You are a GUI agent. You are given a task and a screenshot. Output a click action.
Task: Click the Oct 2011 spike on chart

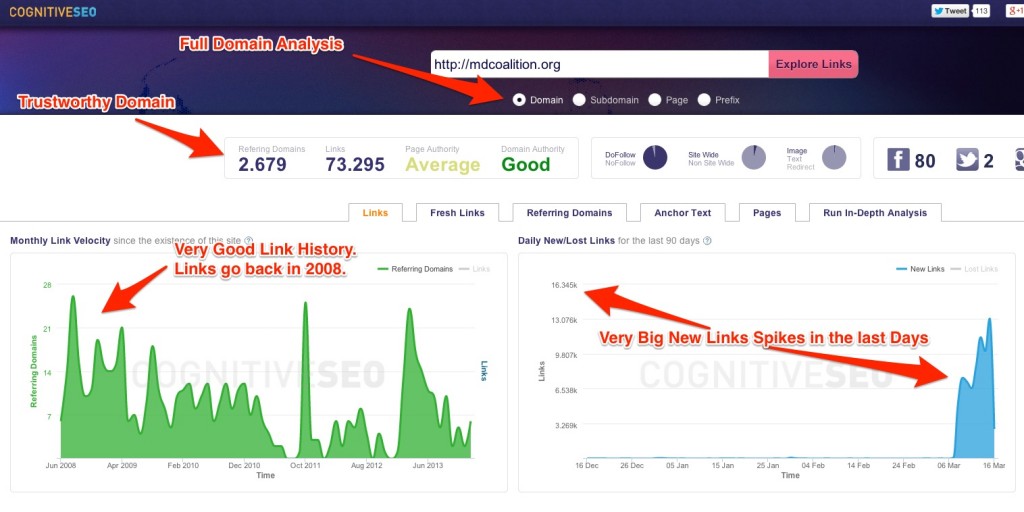[x=305, y=303]
